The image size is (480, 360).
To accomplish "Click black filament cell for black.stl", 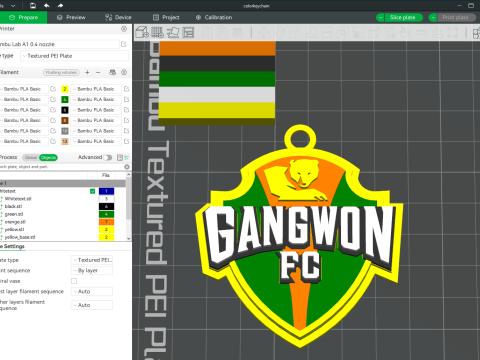I will [x=106, y=206].
